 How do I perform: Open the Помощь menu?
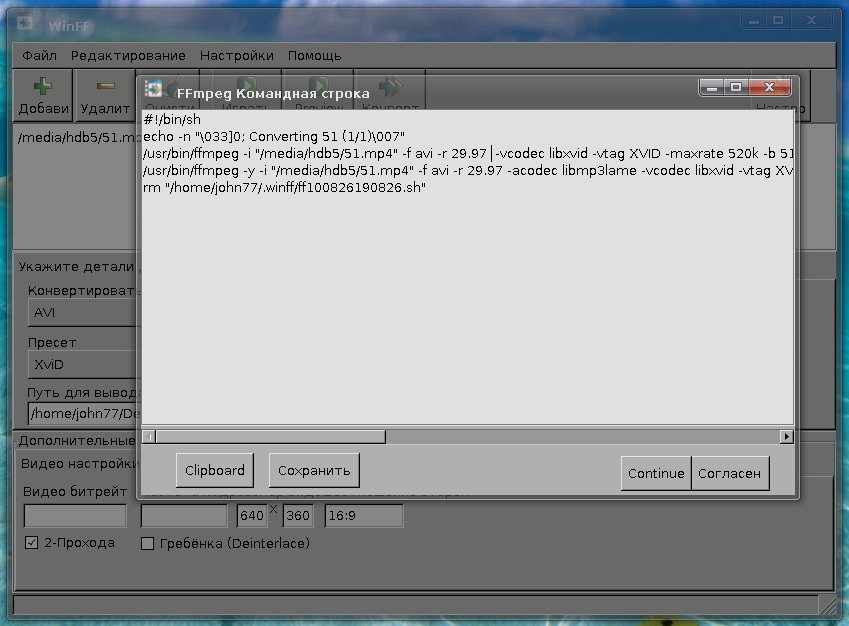tap(315, 56)
